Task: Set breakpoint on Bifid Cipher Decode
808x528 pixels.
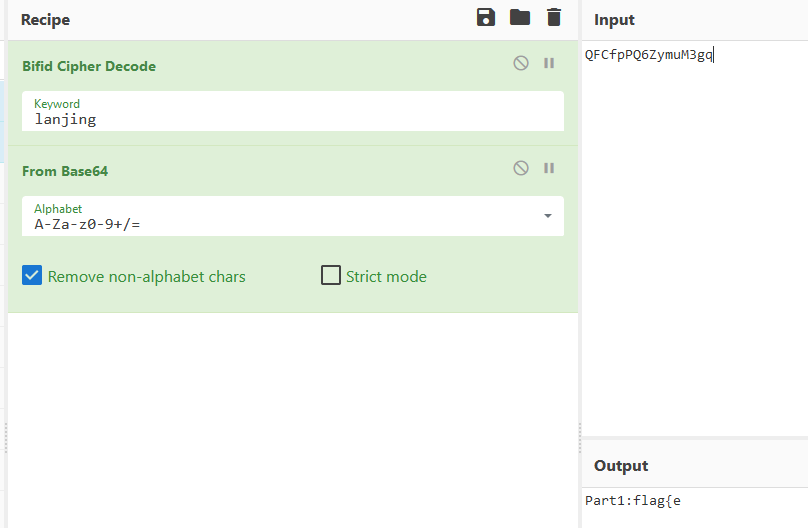Action: click(549, 63)
